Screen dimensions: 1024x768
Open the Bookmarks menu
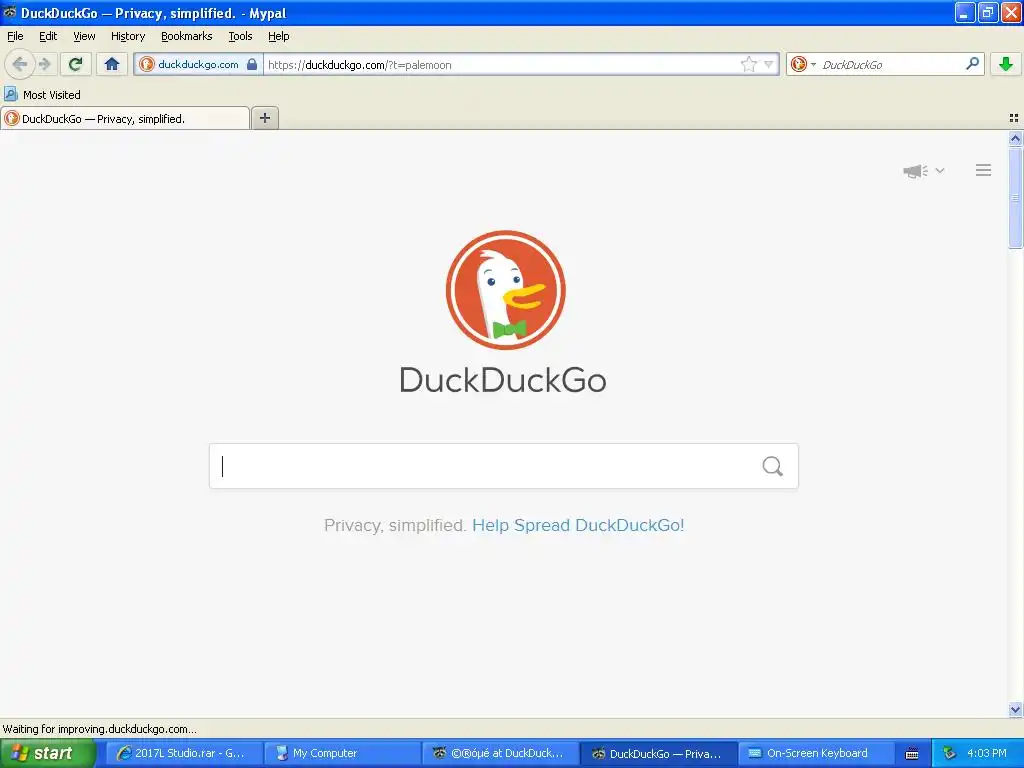[186, 36]
